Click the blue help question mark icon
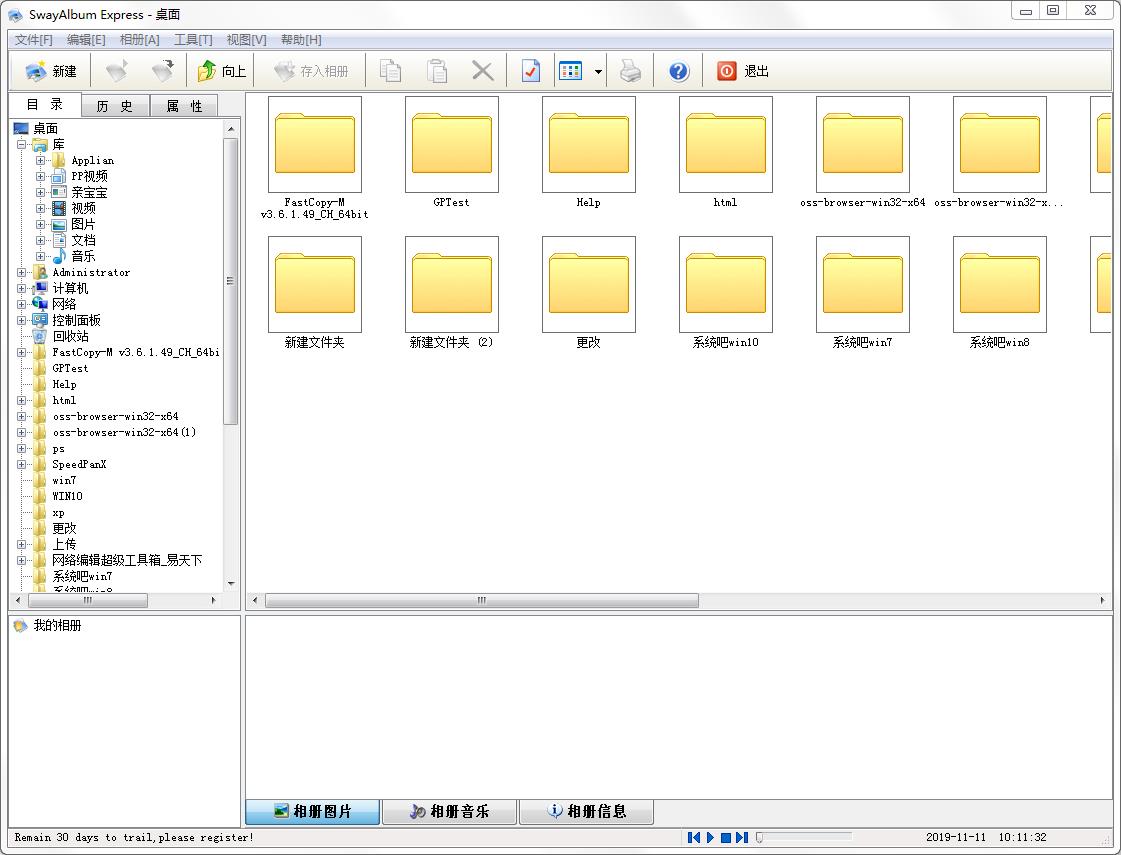The image size is (1121, 855). 679,71
